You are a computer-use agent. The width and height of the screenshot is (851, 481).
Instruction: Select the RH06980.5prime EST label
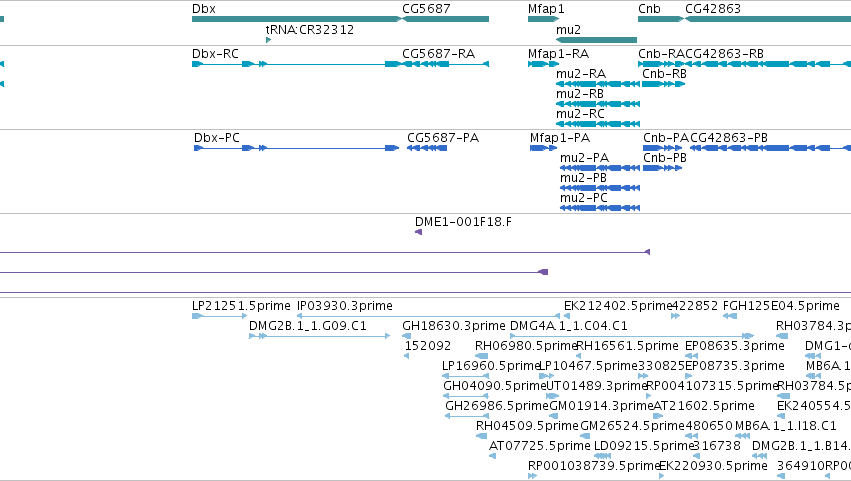pos(526,346)
